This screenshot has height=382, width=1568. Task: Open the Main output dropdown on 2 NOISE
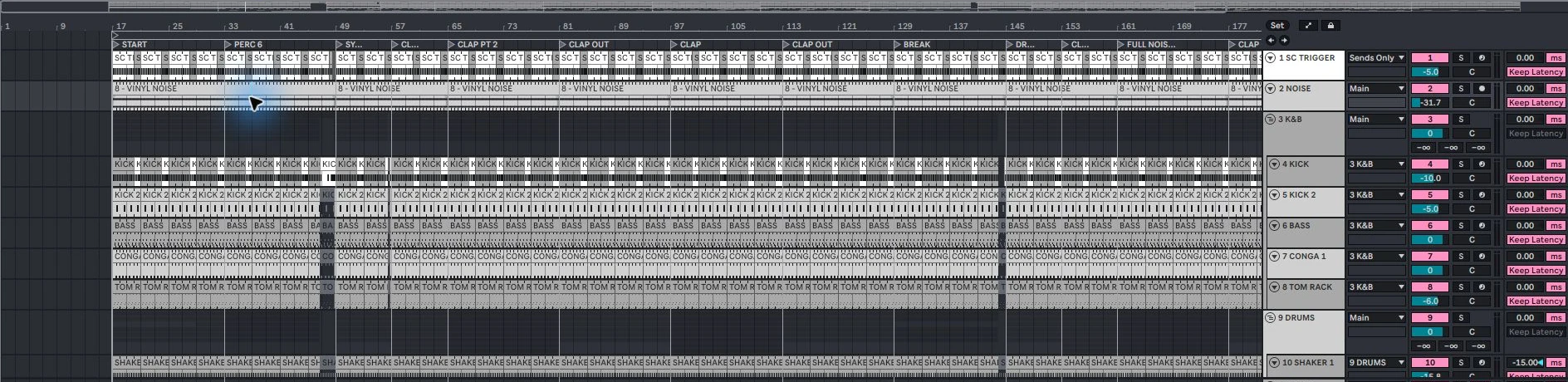coord(1376,89)
